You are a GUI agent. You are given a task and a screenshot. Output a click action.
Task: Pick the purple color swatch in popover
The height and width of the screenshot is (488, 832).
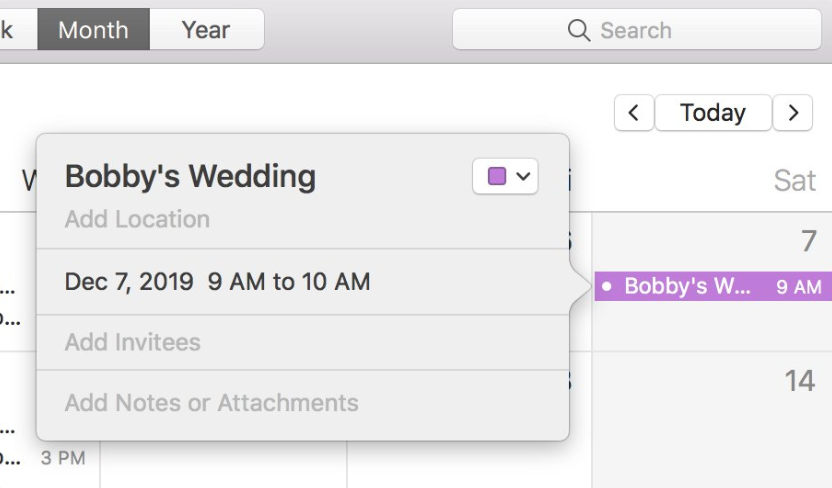(497, 177)
